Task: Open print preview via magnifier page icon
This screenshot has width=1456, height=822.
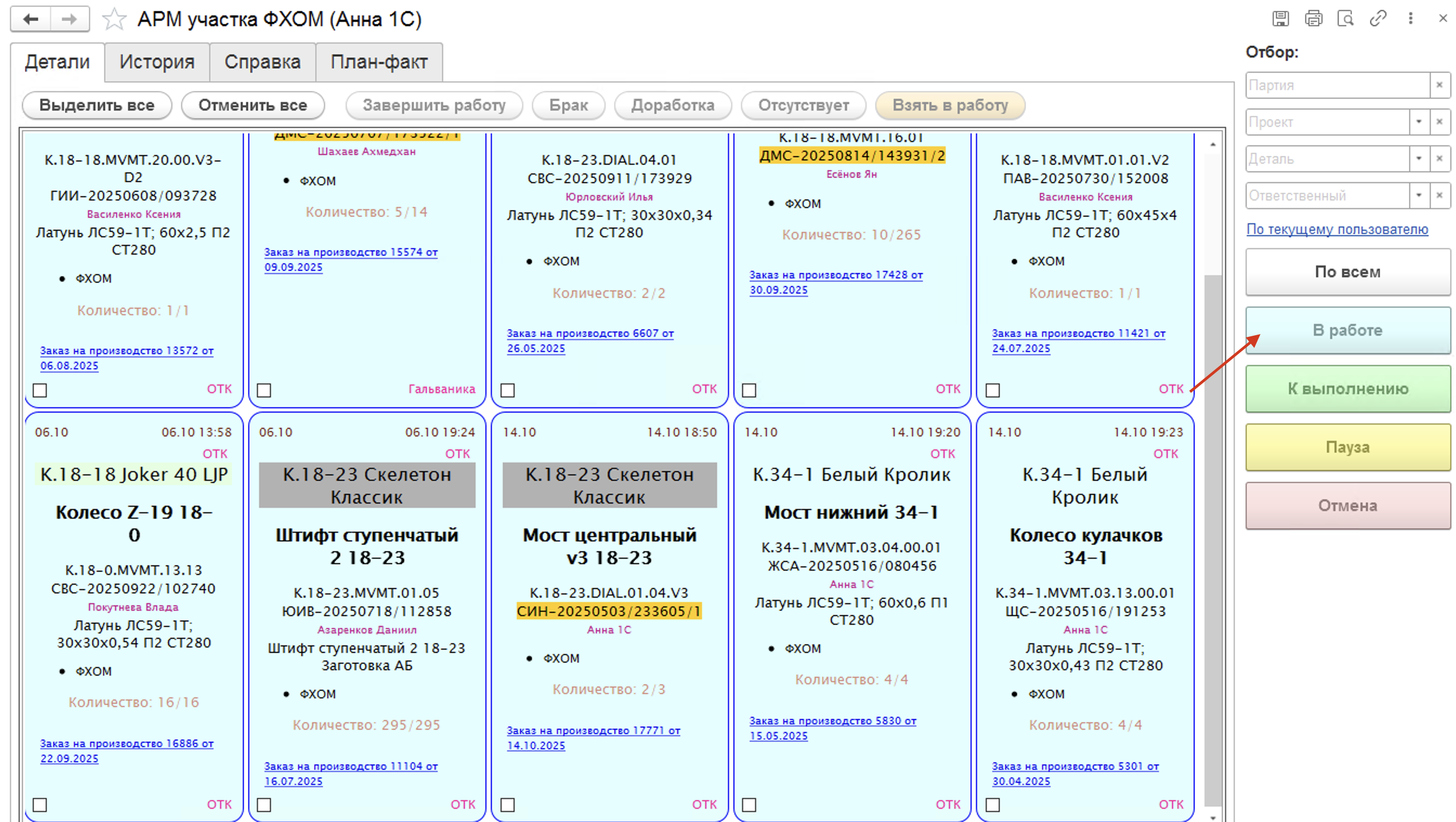Action: pyautogui.click(x=1345, y=18)
